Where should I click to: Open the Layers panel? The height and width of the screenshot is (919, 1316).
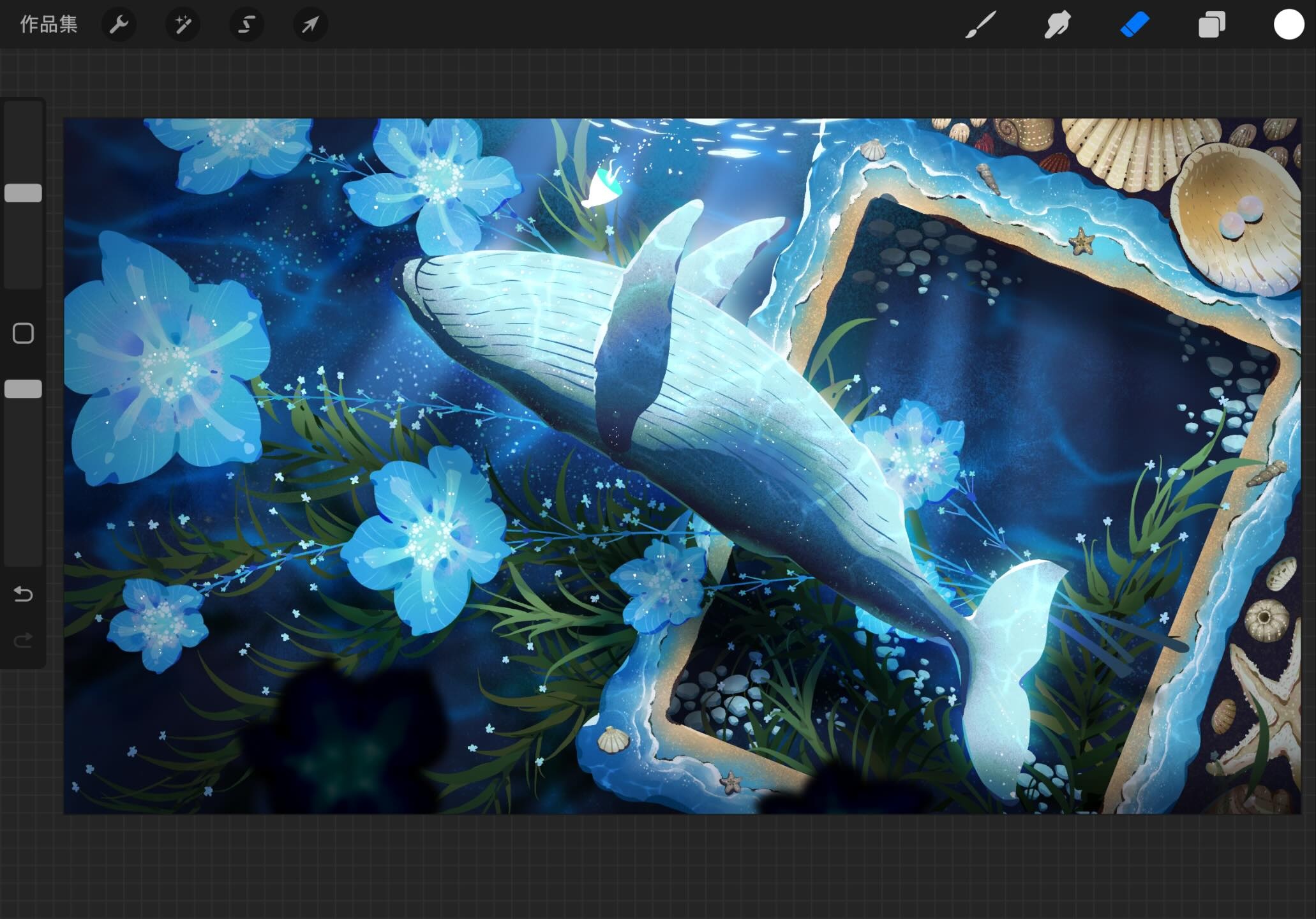click(1211, 25)
